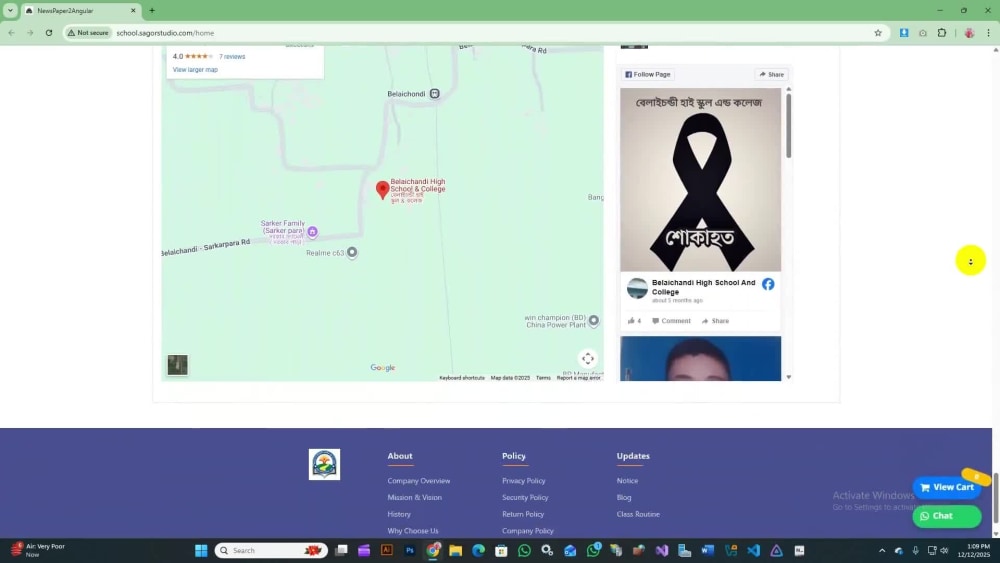The image size is (1000, 563).
Task: Open the Chrome profile avatar
Action: click(x=969, y=33)
